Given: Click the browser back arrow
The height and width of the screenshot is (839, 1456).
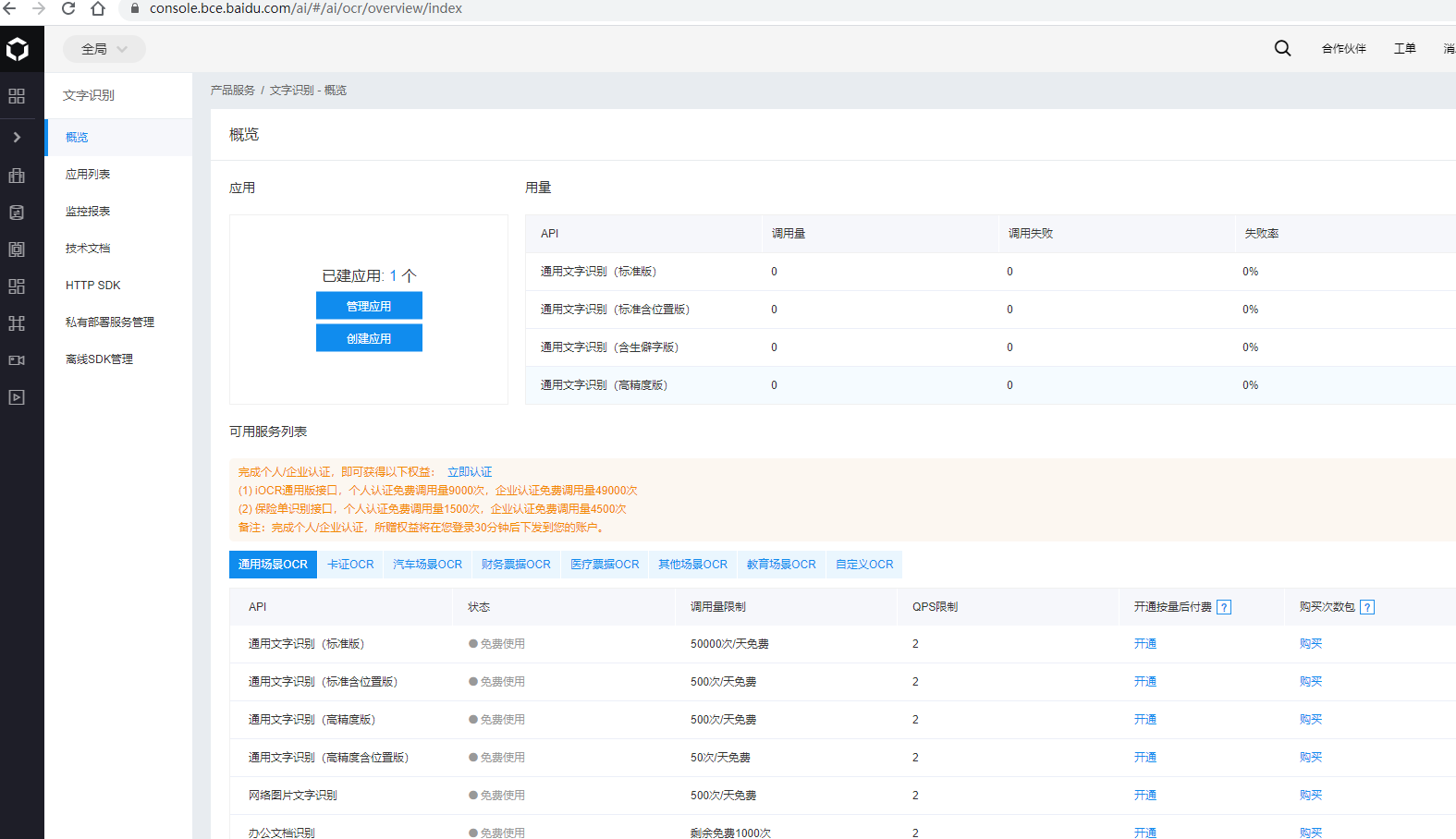Looking at the screenshot, I should click(9, 8).
